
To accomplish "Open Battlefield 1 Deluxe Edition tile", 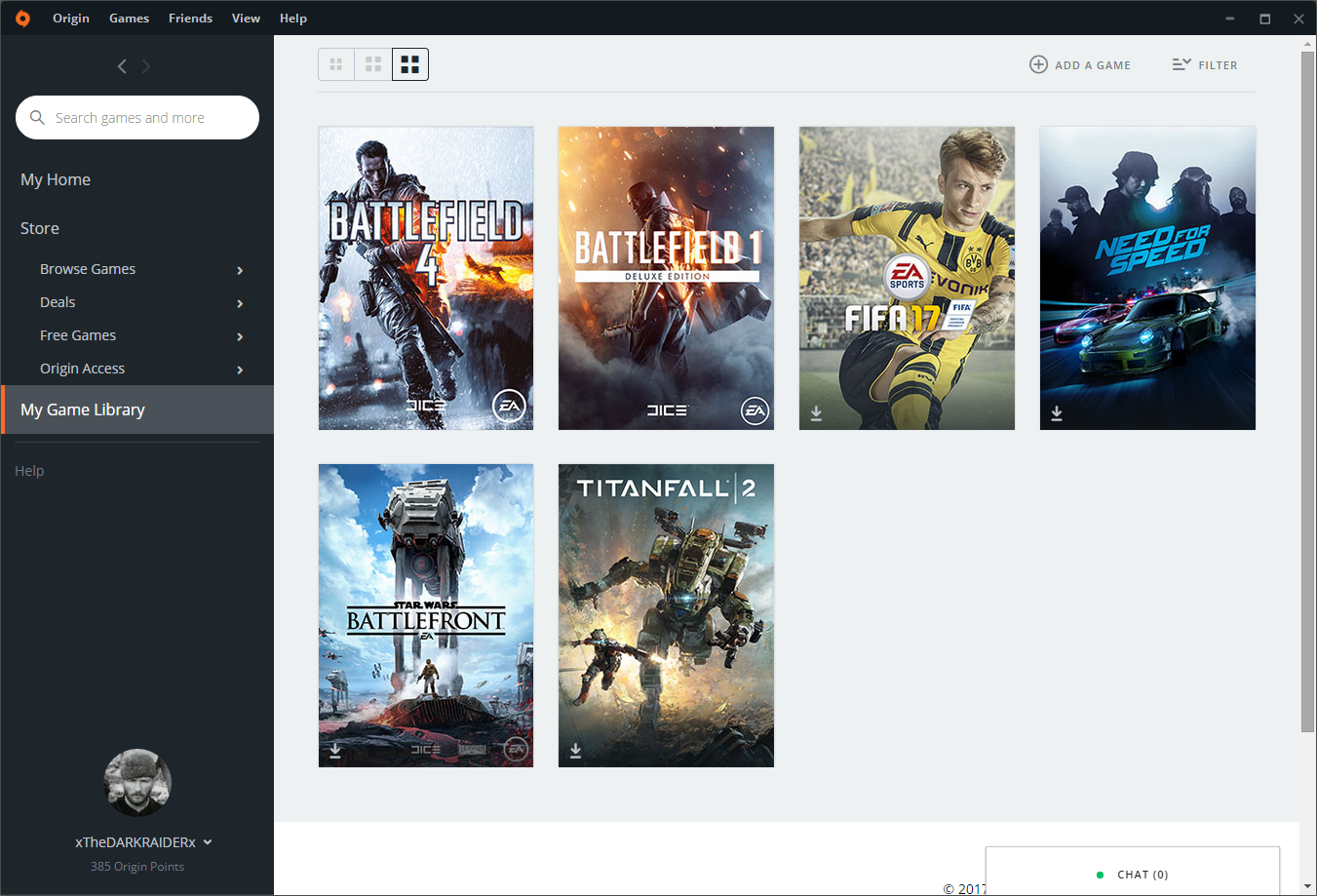I will tap(666, 278).
